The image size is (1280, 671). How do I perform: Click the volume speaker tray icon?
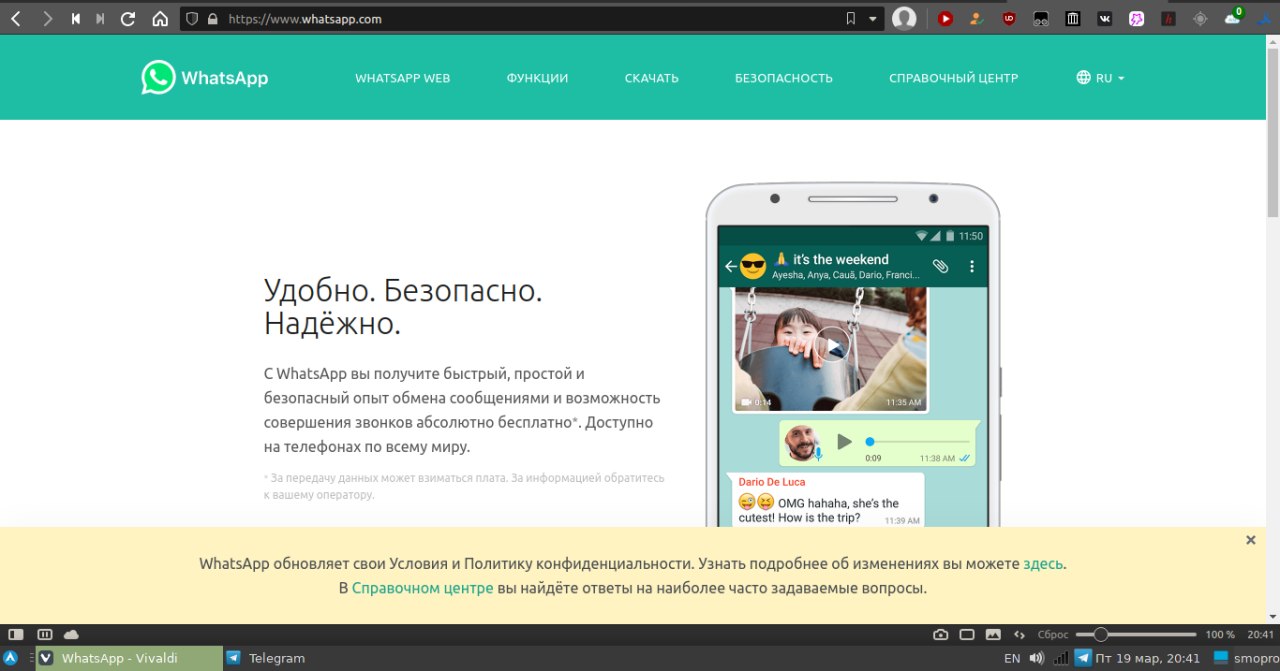click(x=1037, y=658)
